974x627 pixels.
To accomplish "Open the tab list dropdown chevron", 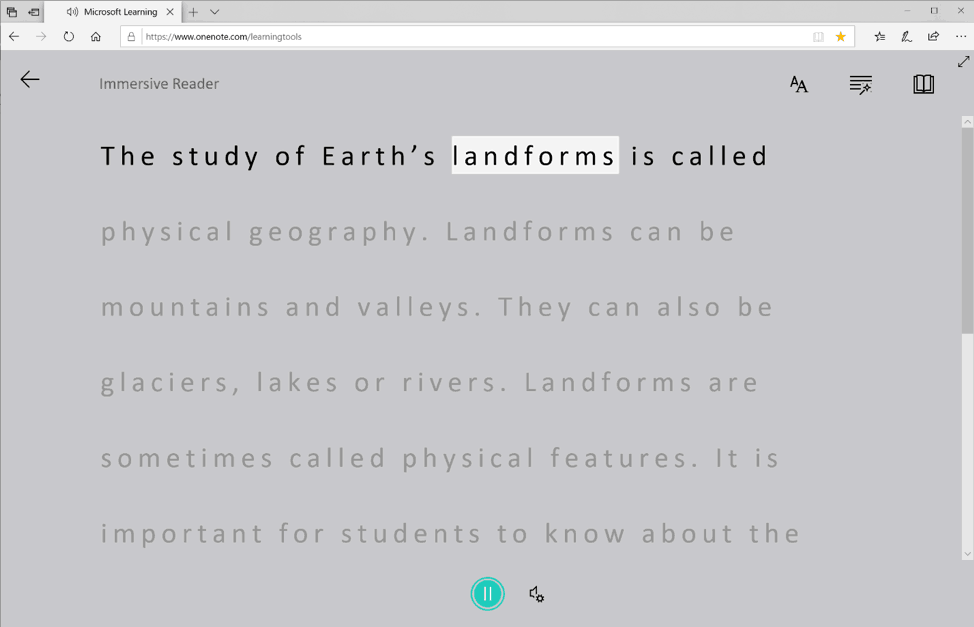I will (x=215, y=12).
